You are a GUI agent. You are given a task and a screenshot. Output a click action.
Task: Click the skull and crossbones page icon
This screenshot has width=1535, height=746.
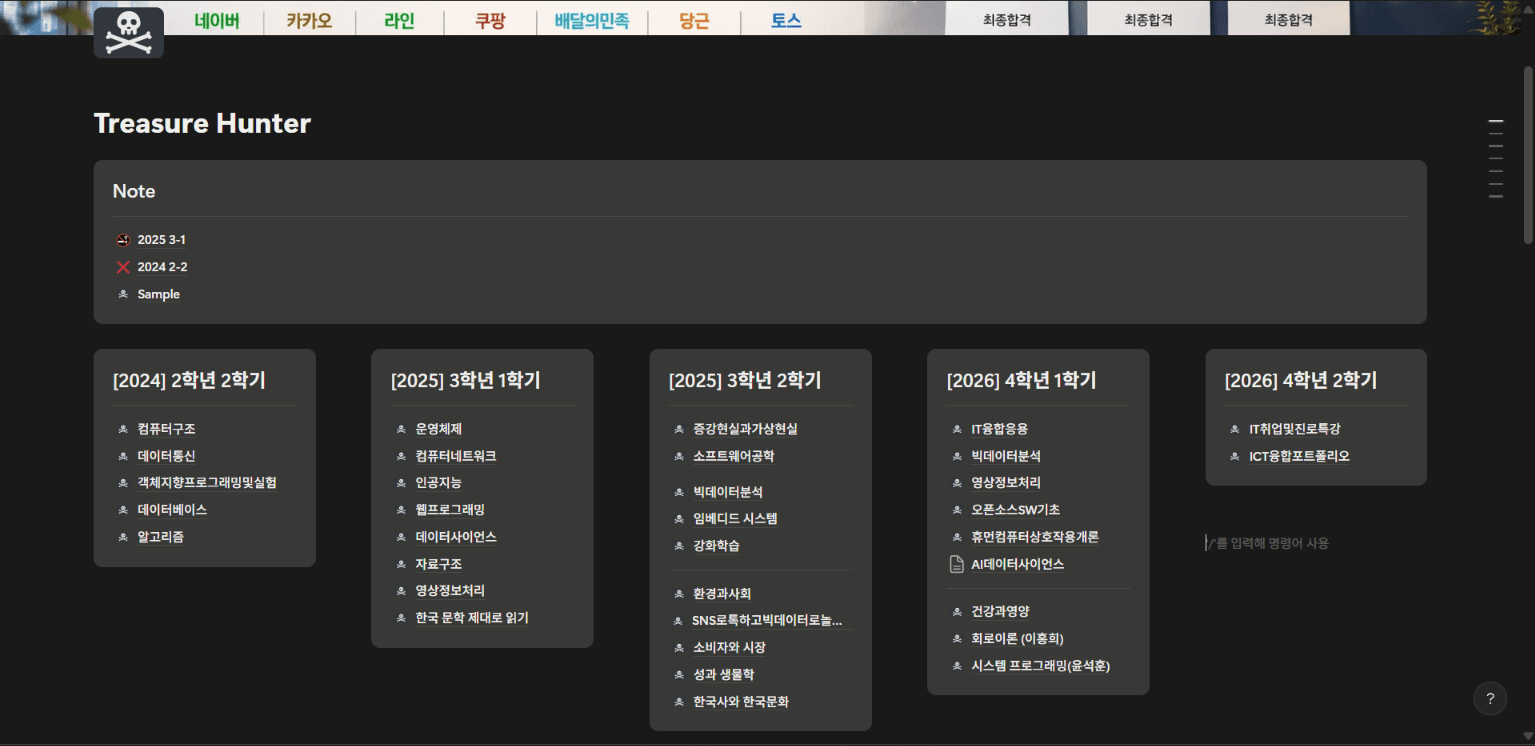(128, 33)
